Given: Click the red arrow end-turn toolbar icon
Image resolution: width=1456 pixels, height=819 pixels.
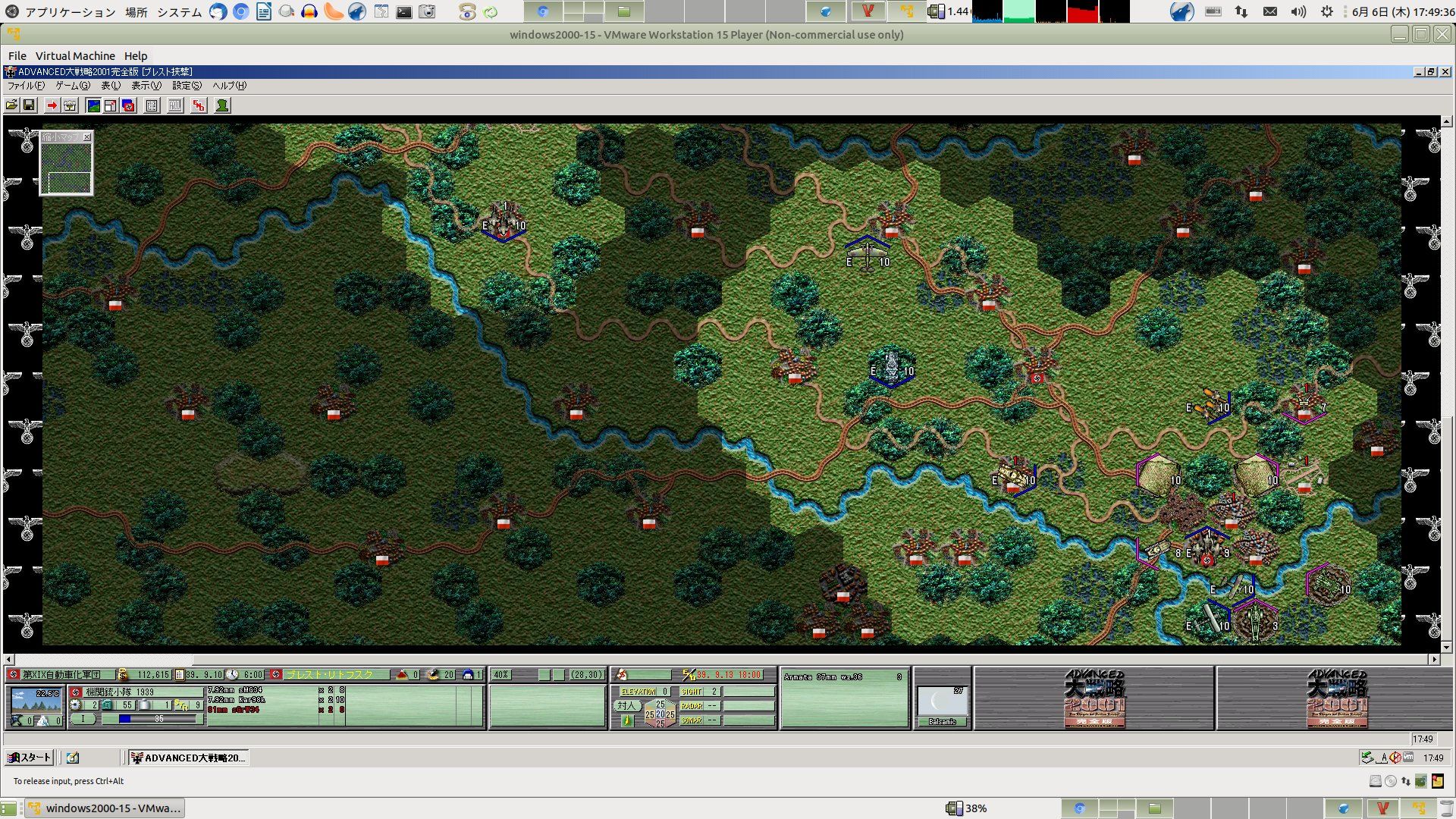Looking at the screenshot, I should point(52,105).
